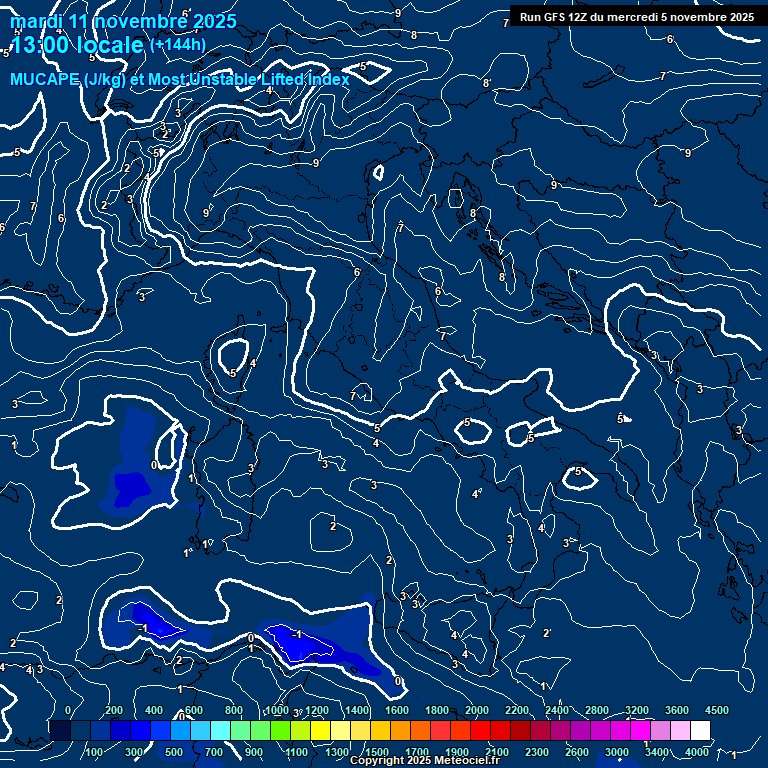768x768 pixels.
Task: Click the 'MUCAPE (J/kg) et Most Unstable Lifted Index' title
Action: 180,79
